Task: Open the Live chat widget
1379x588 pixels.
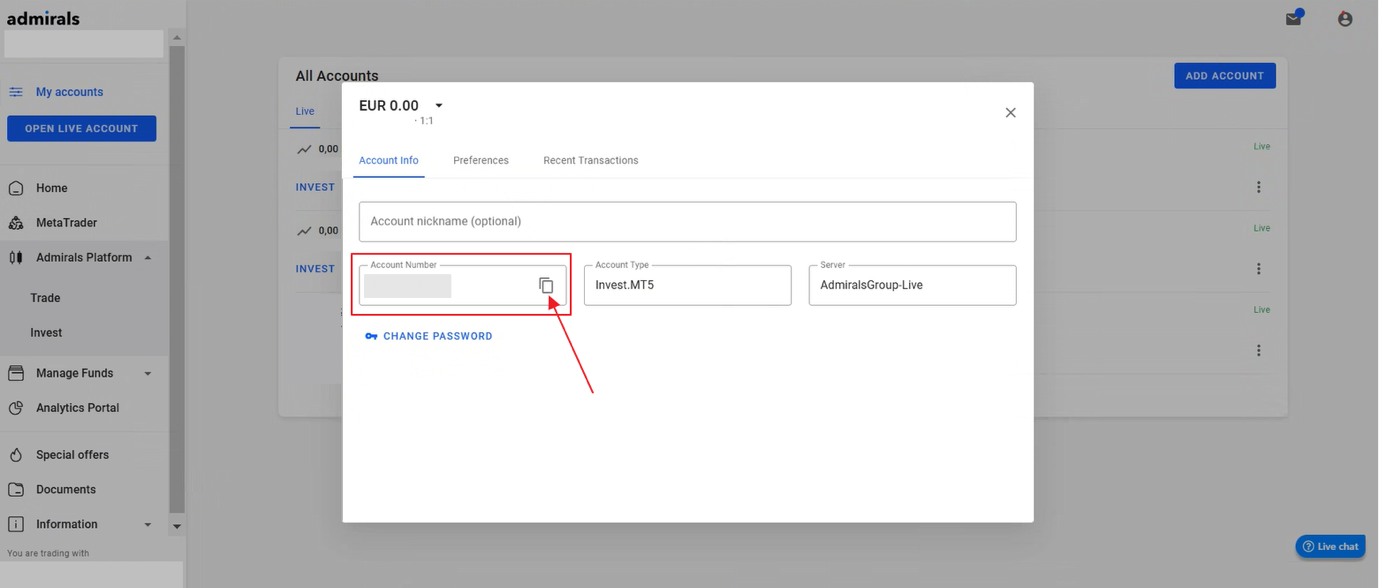Action: 1330,546
